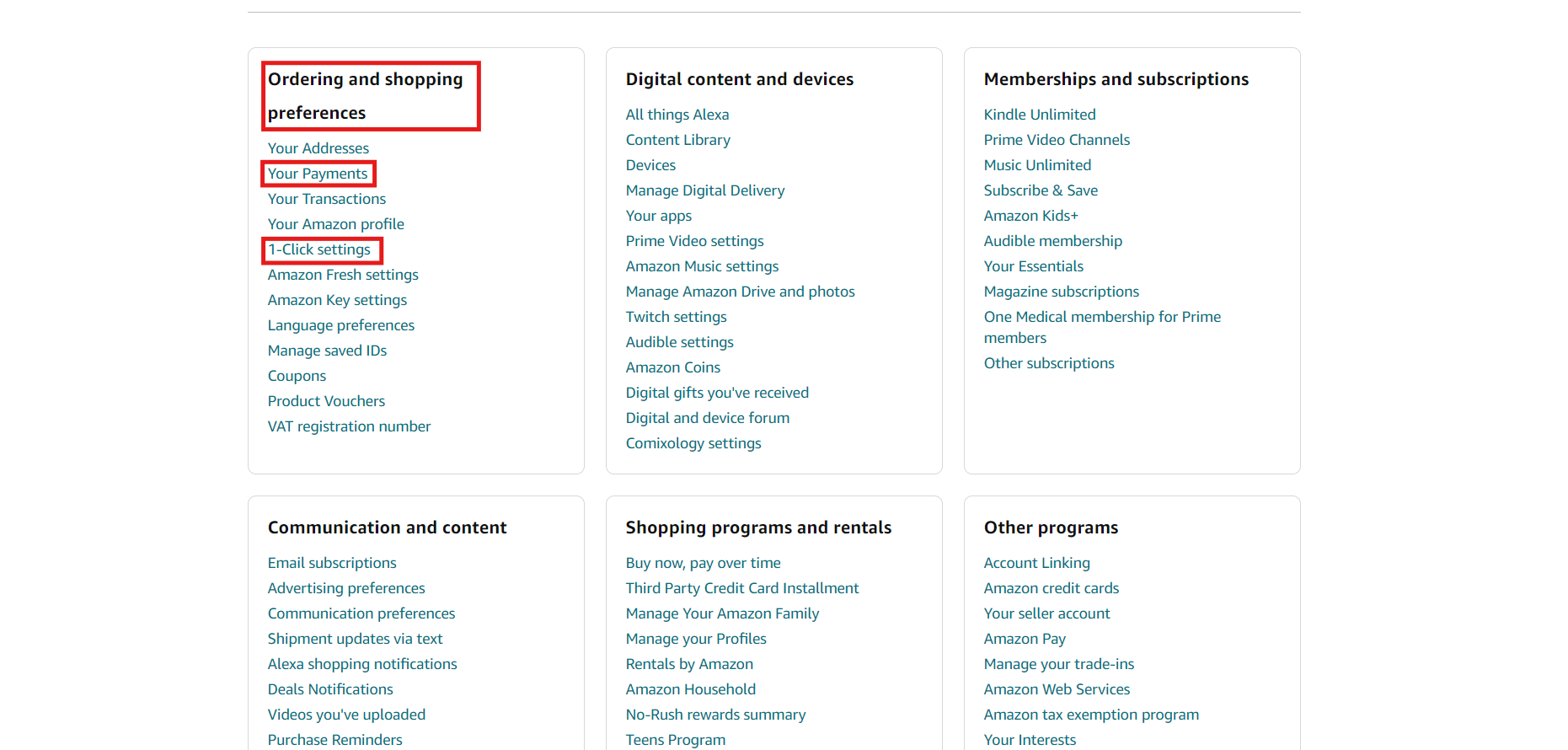Open Third Party Credit Card Installment
This screenshot has width=1568, height=750.
pyautogui.click(x=742, y=588)
